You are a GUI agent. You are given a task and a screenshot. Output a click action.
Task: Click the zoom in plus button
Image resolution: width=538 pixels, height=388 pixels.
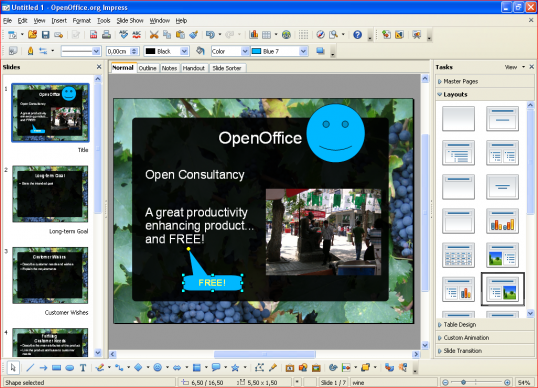point(507,382)
